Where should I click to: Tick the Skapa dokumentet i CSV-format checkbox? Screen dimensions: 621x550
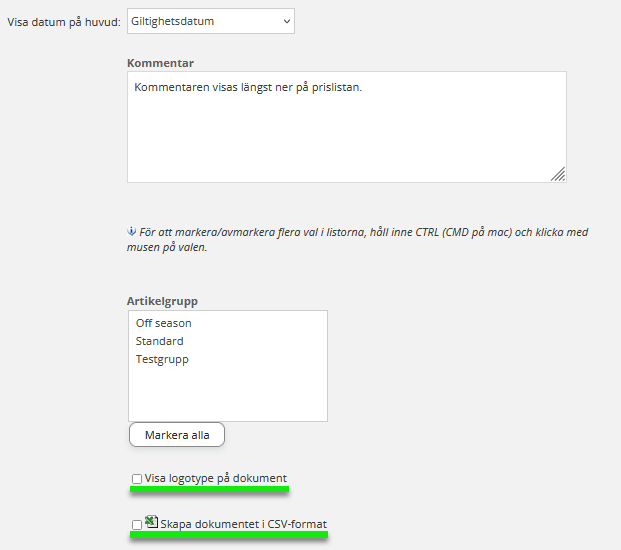pos(137,525)
